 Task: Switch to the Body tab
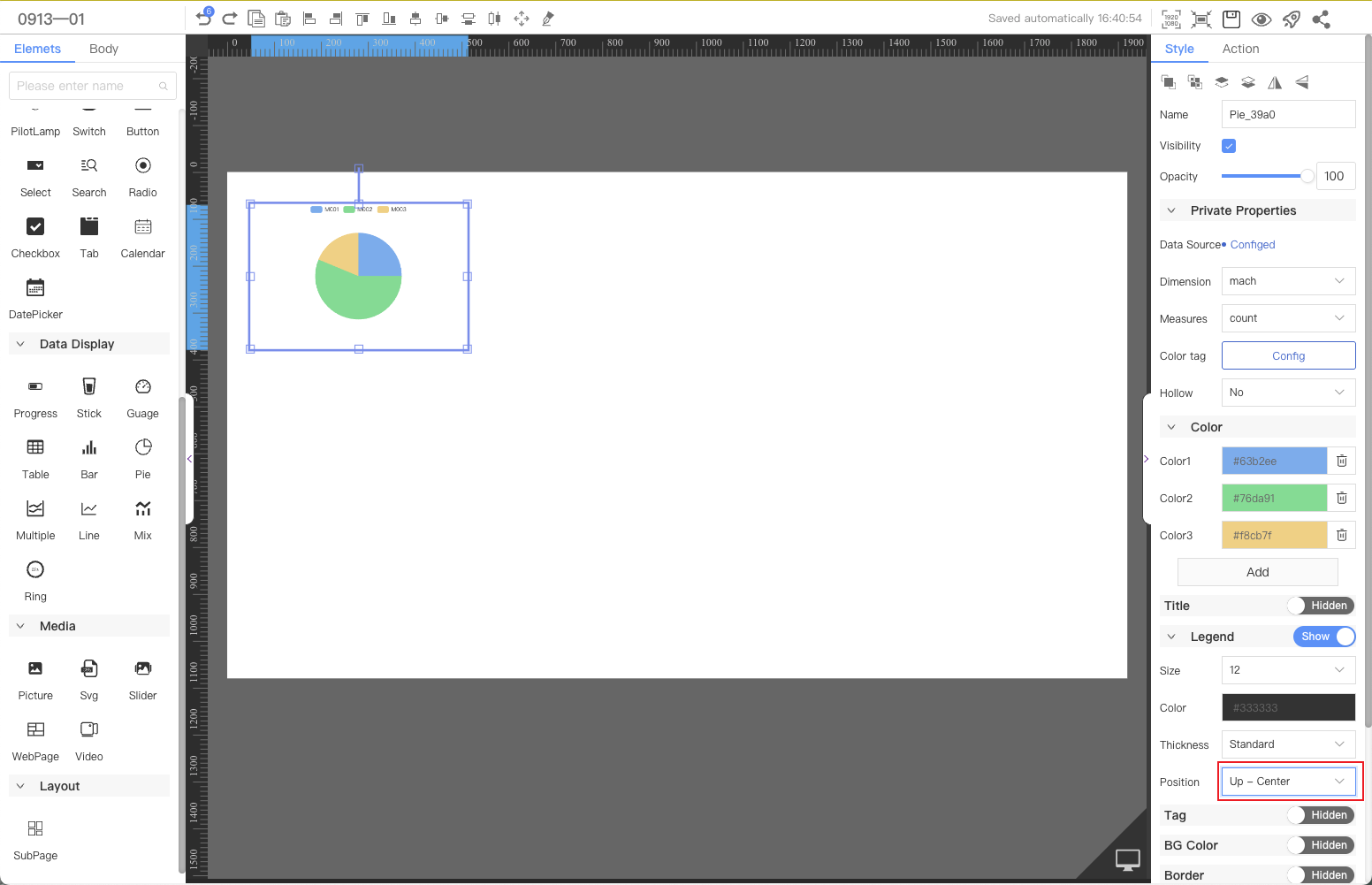click(x=103, y=49)
